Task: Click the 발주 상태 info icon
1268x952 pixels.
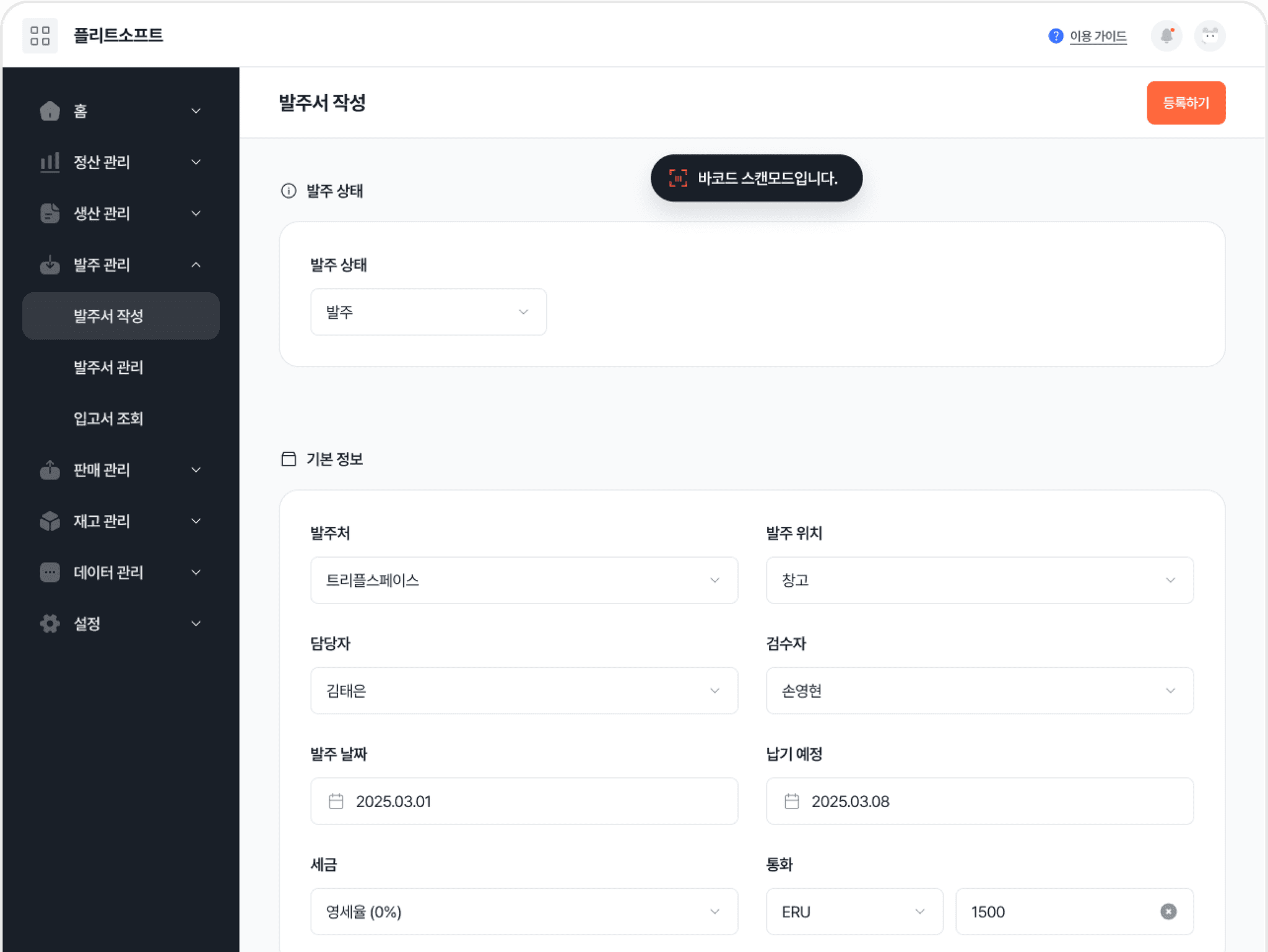Action: point(289,191)
